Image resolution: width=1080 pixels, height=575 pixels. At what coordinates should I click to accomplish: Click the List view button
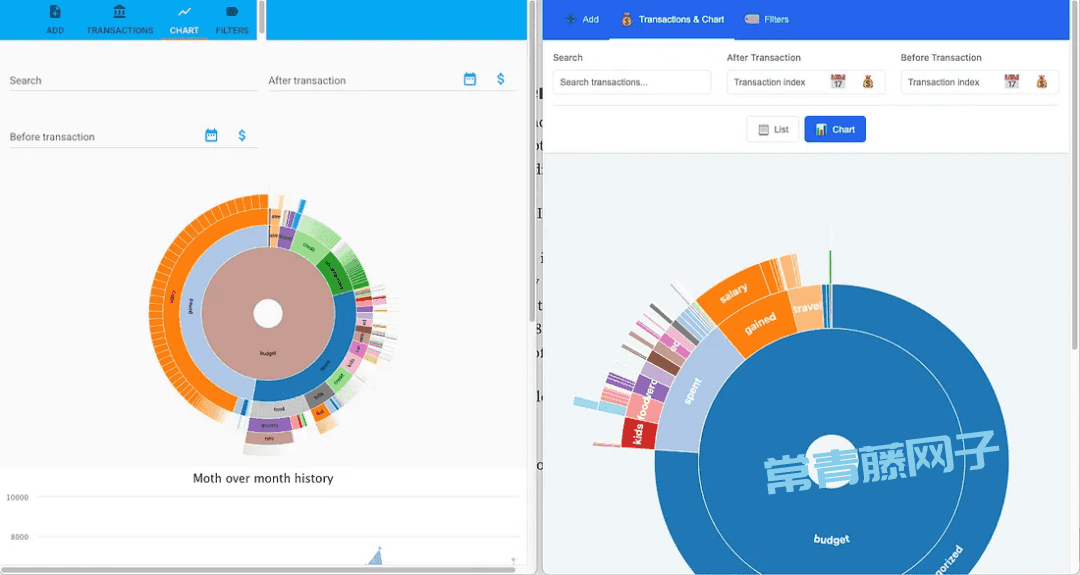point(773,129)
